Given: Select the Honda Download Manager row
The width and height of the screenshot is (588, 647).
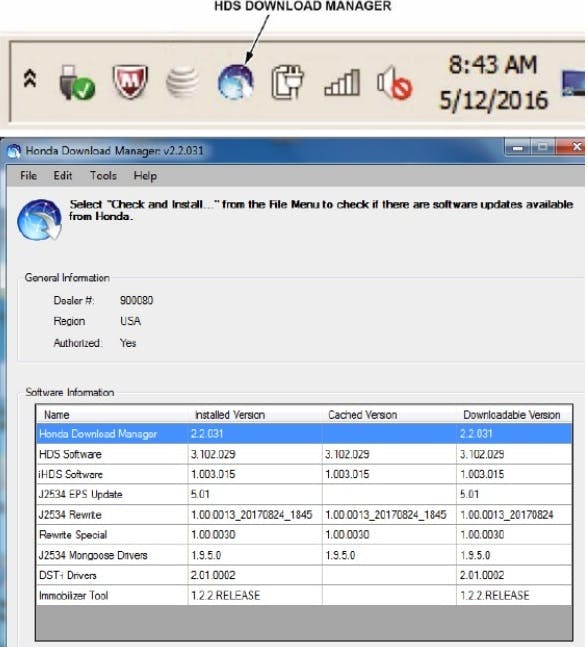Looking at the screenshot, I should [304, 434].
